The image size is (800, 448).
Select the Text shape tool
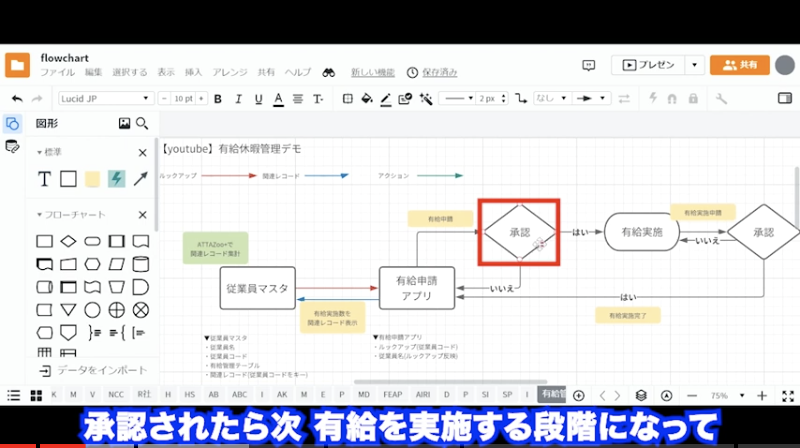[x=44, y=179]
